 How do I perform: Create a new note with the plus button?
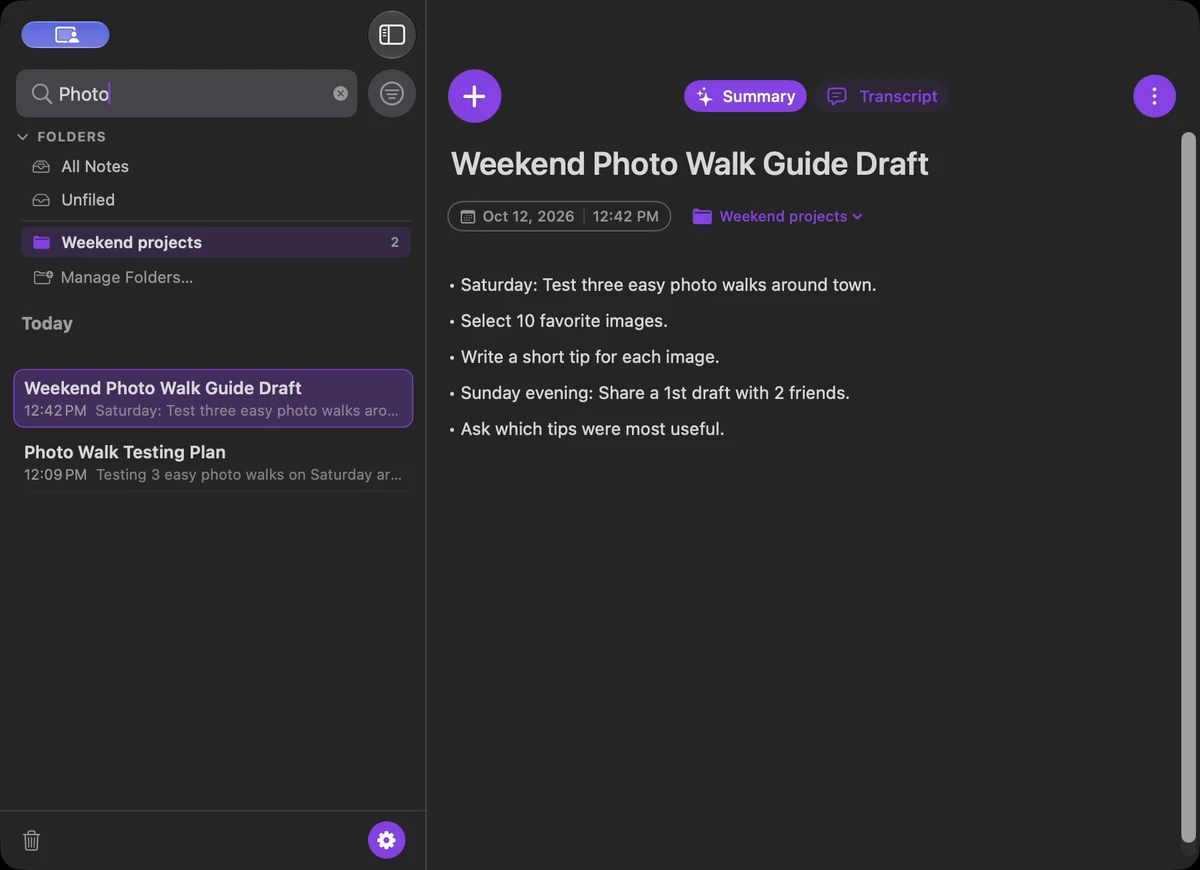(475, 96)
